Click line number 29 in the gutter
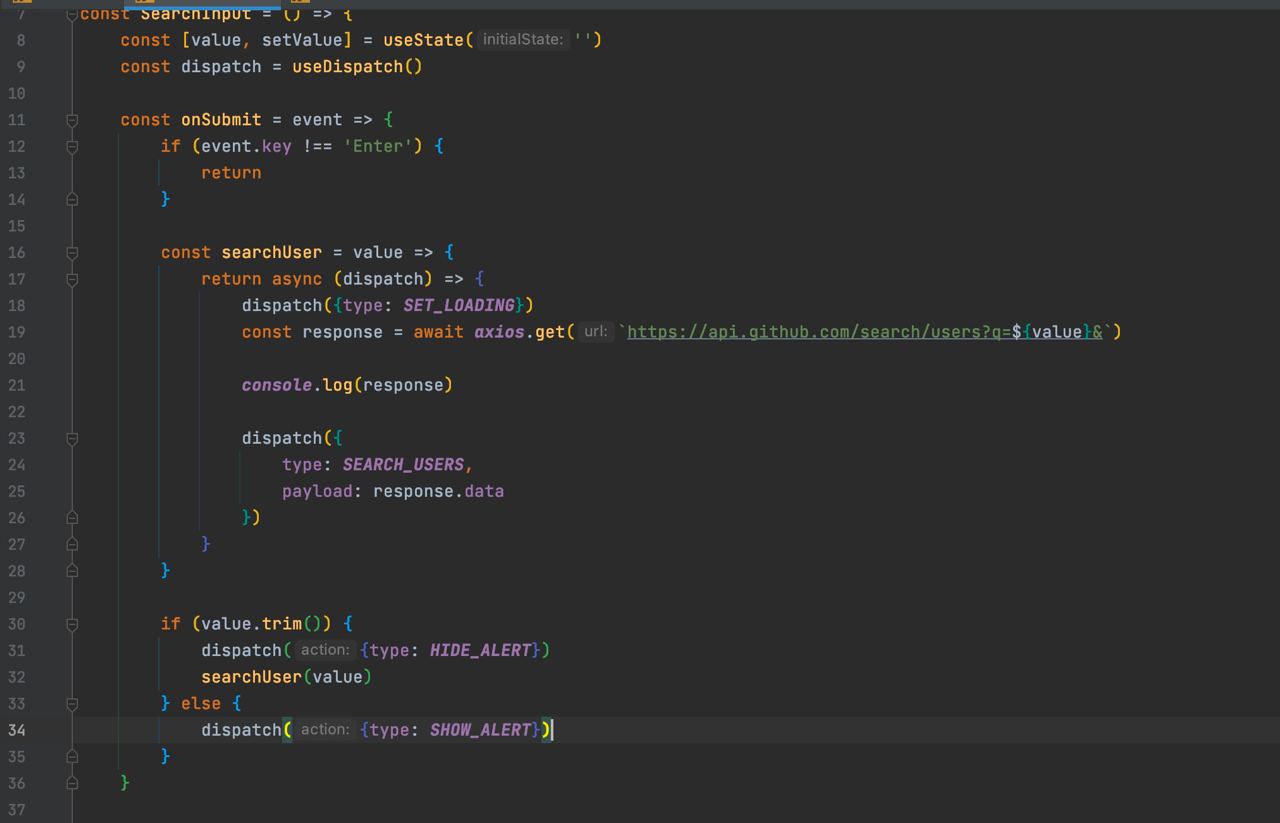The height and width of the screenshot is (823, 1280). click(16, 597)
